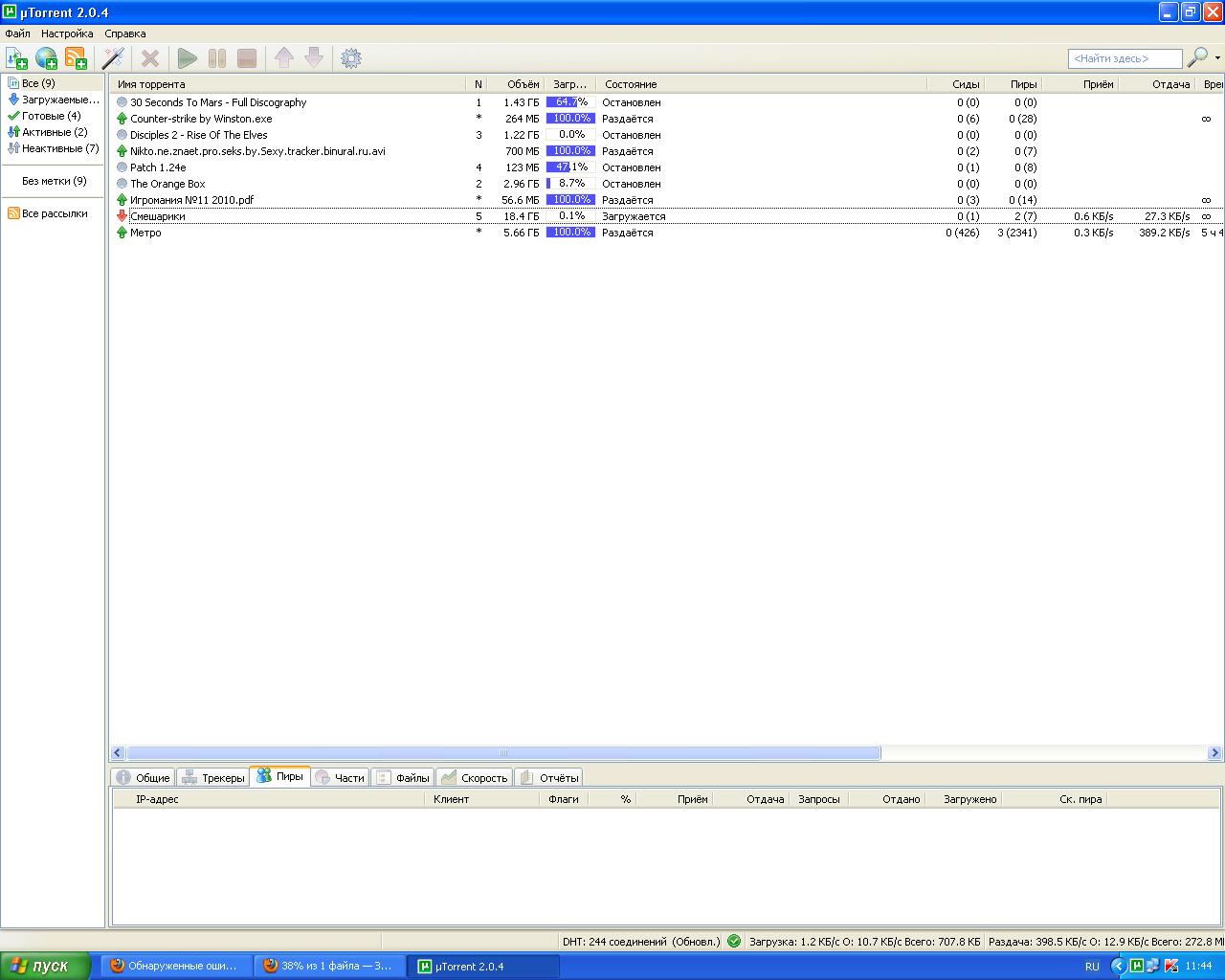Click the red X Remove torrent icon
Viewport: 1225px width, 980px height.
click(x=150, y=58)
